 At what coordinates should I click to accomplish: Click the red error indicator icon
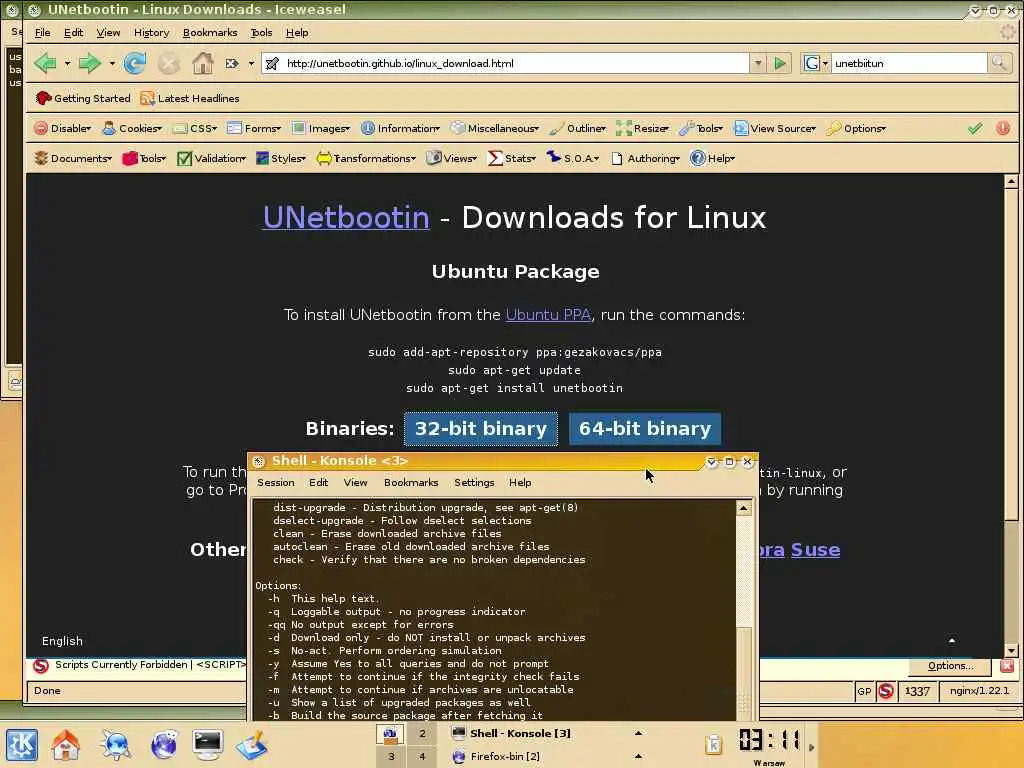(1003, 128)
